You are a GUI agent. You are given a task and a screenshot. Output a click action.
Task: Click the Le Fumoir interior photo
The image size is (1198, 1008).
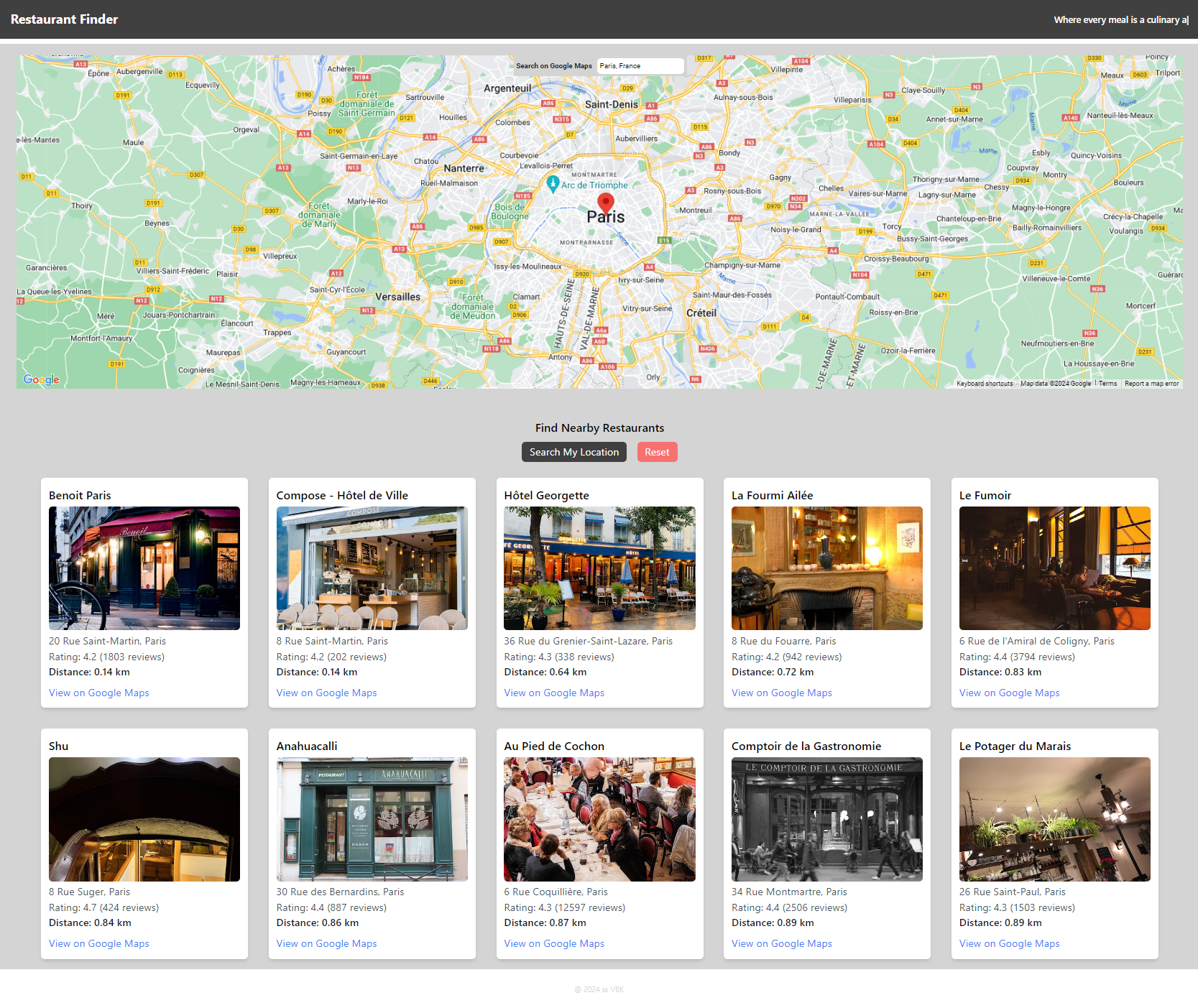pos(1055,568)
